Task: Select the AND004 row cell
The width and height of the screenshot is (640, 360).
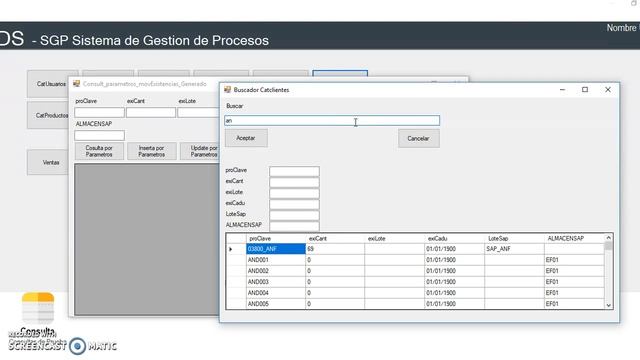Action: 276,293
